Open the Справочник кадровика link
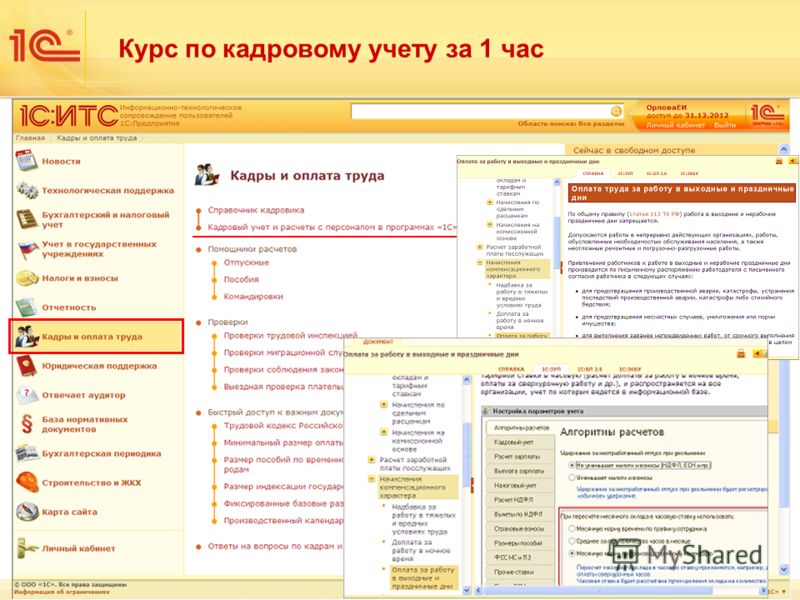The height and width of the screenshot is (600, 800). tap(256, 210)
